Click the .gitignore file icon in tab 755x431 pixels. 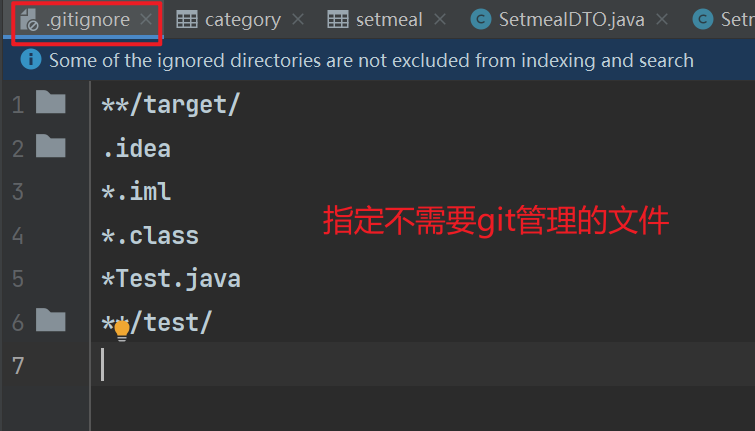(30, 19)
